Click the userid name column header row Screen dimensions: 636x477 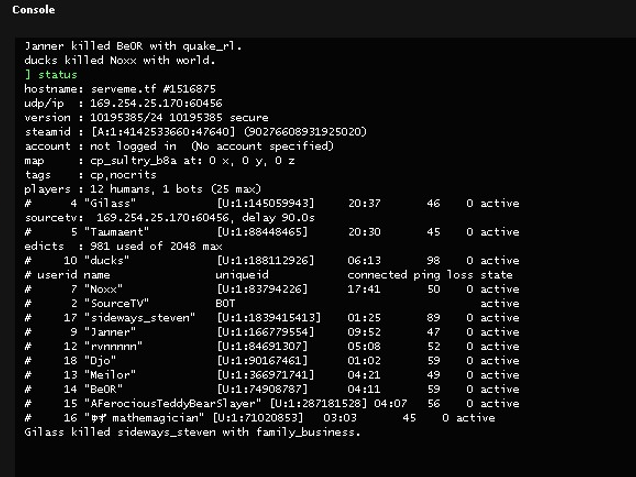[268, 275]
